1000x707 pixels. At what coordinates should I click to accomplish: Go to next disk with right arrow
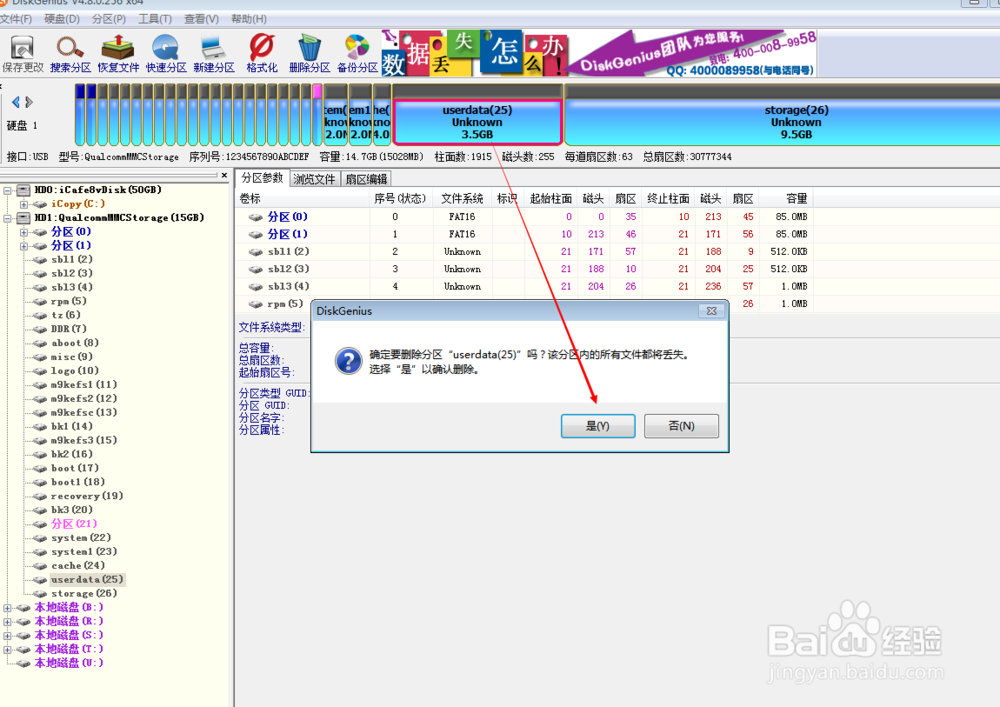point(29,101)
